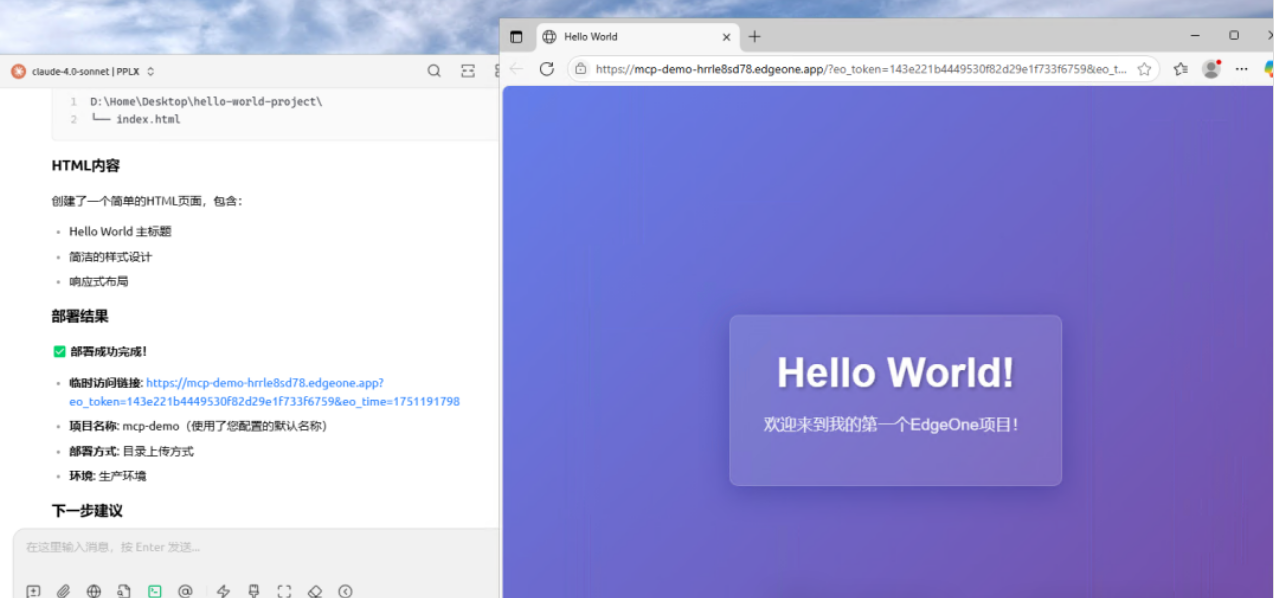Image resolution: width=1274 pixels, height=598 pixels.
Task: Open Edge settings and more menu
Action: pyautogui.click(x=1241, y=69)
